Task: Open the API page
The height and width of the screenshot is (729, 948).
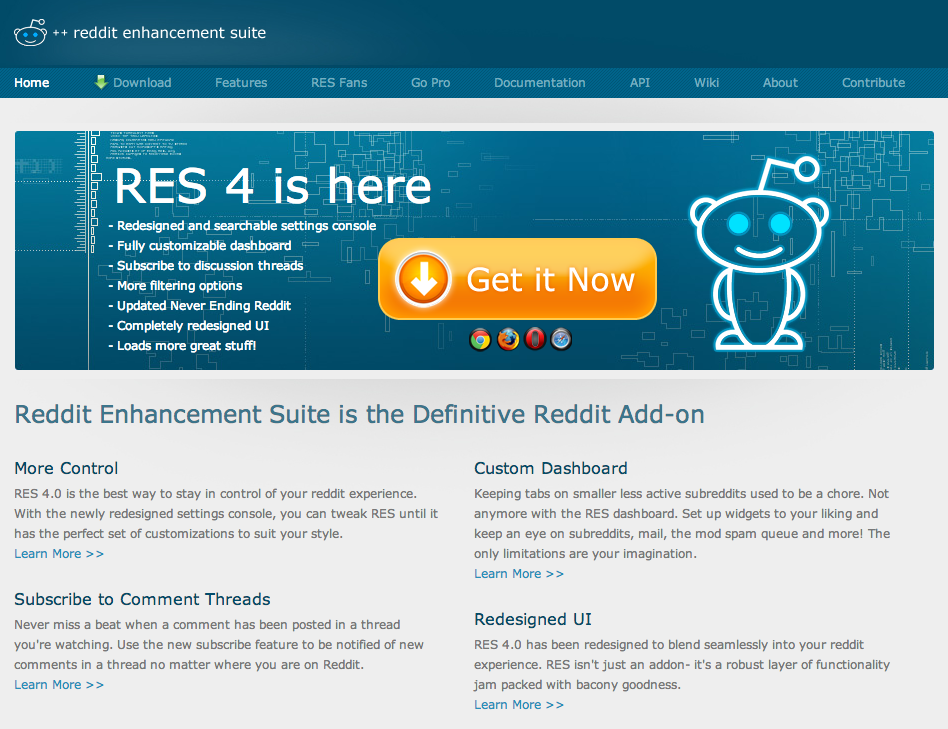Action: [640, 83]
